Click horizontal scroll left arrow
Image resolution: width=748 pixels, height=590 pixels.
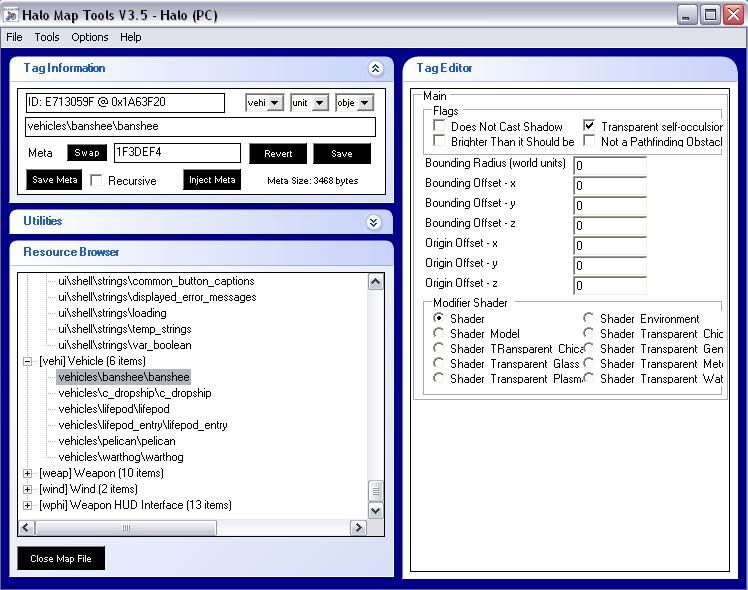[26, 528]
